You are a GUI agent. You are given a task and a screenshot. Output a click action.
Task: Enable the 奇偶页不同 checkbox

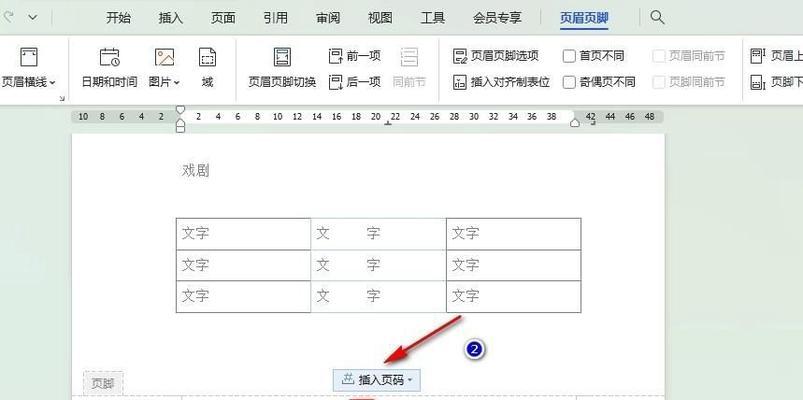569,82
